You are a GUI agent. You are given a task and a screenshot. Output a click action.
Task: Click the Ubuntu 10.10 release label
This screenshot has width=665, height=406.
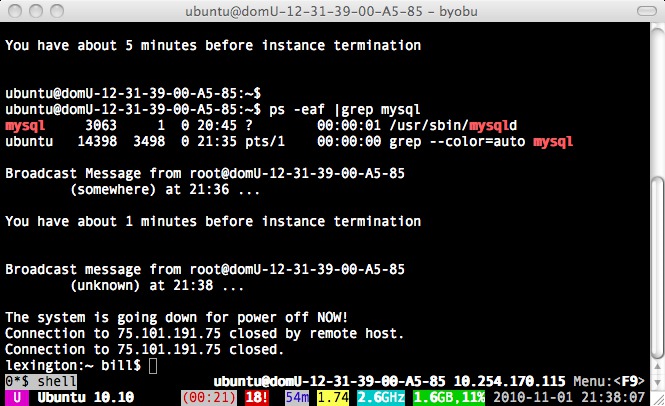point(79,397)
